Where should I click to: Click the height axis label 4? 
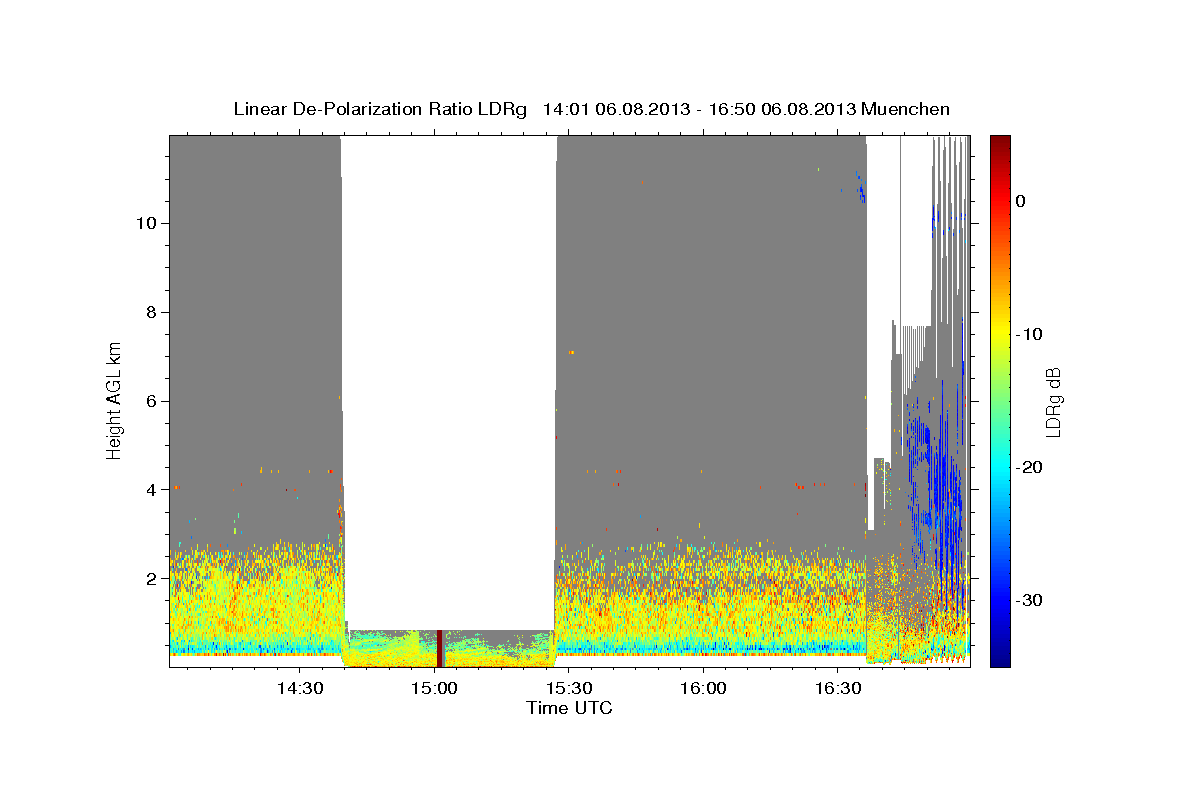pyautogui.click(x=149, y=490)
